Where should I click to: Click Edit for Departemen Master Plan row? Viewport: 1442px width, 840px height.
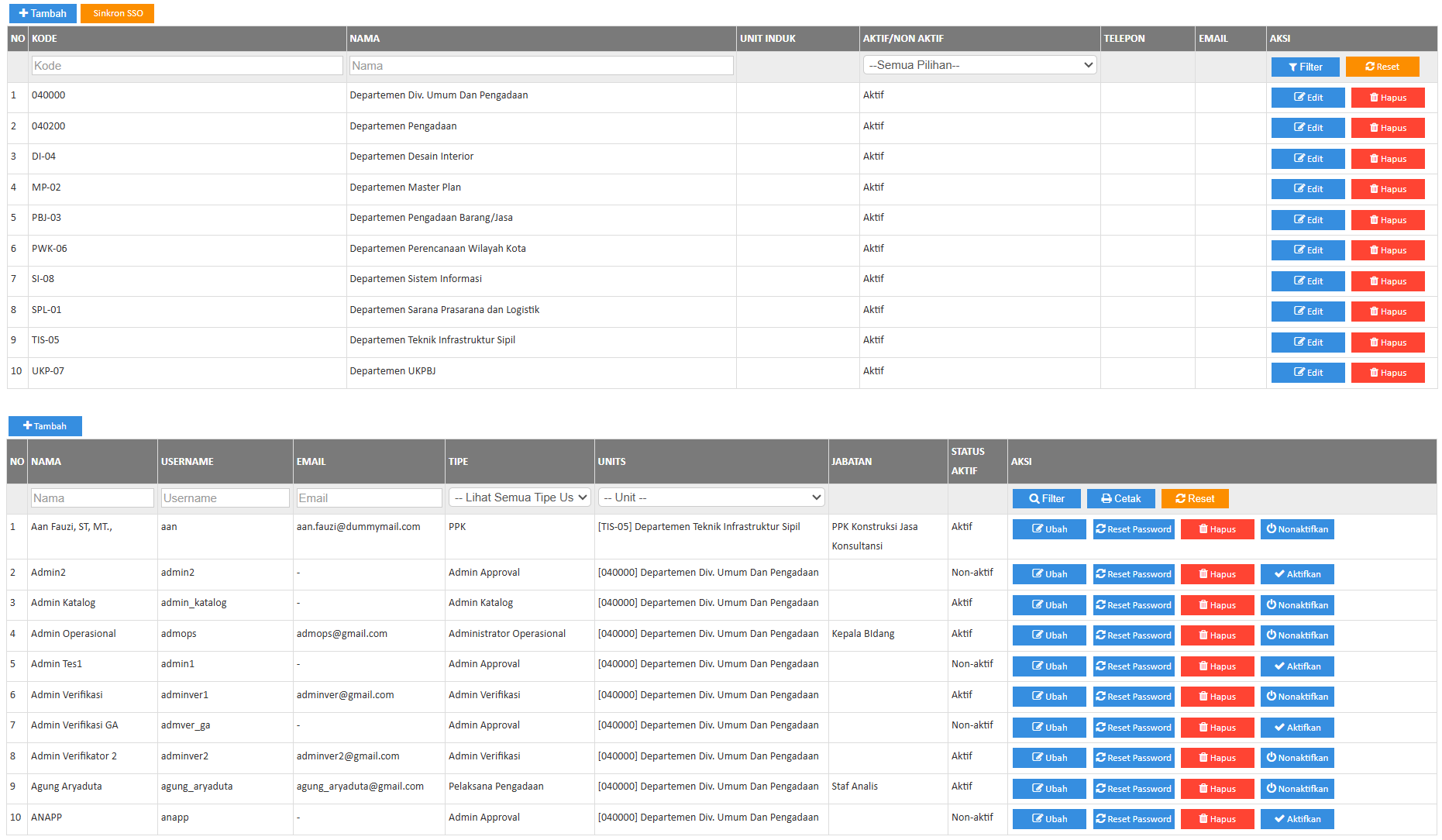pos(1307,189)
